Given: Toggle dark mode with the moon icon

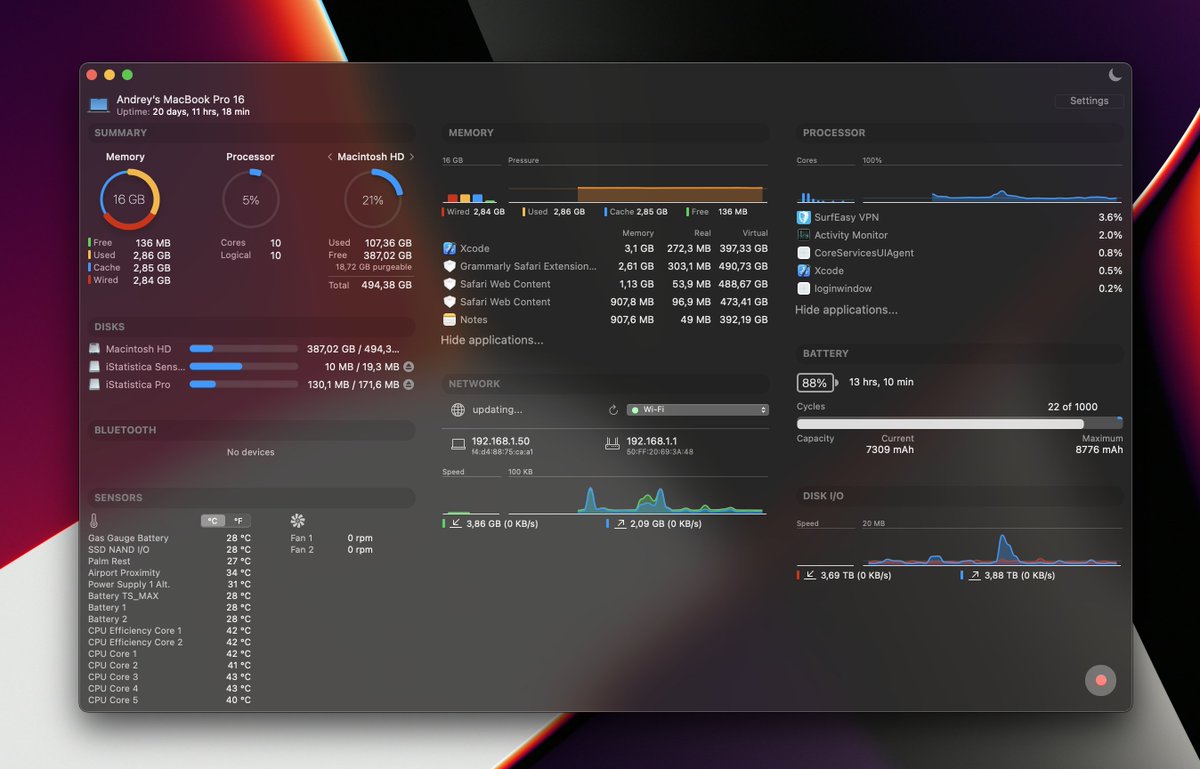Looking at the screenshot, I should pos(1115,75).
